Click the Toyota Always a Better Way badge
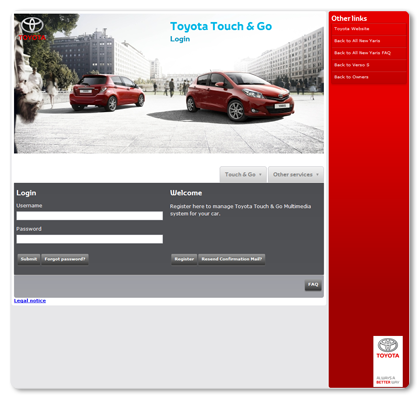The width and height of the screenshot is (420, 399). point(388,361)
